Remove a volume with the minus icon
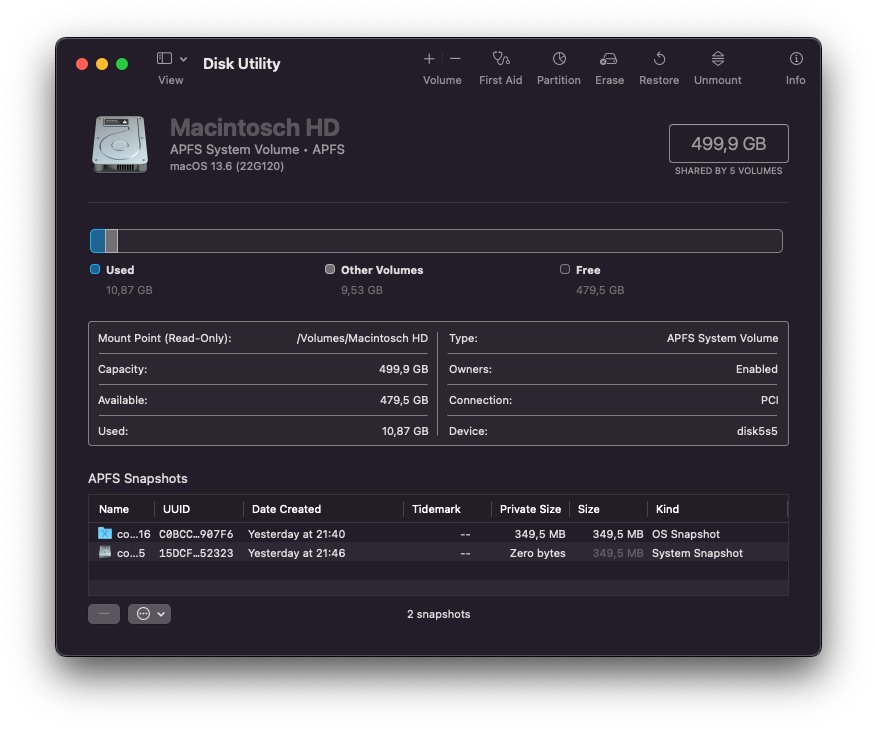This screenshot has height=730, width=877. click(x=455, y=59)
